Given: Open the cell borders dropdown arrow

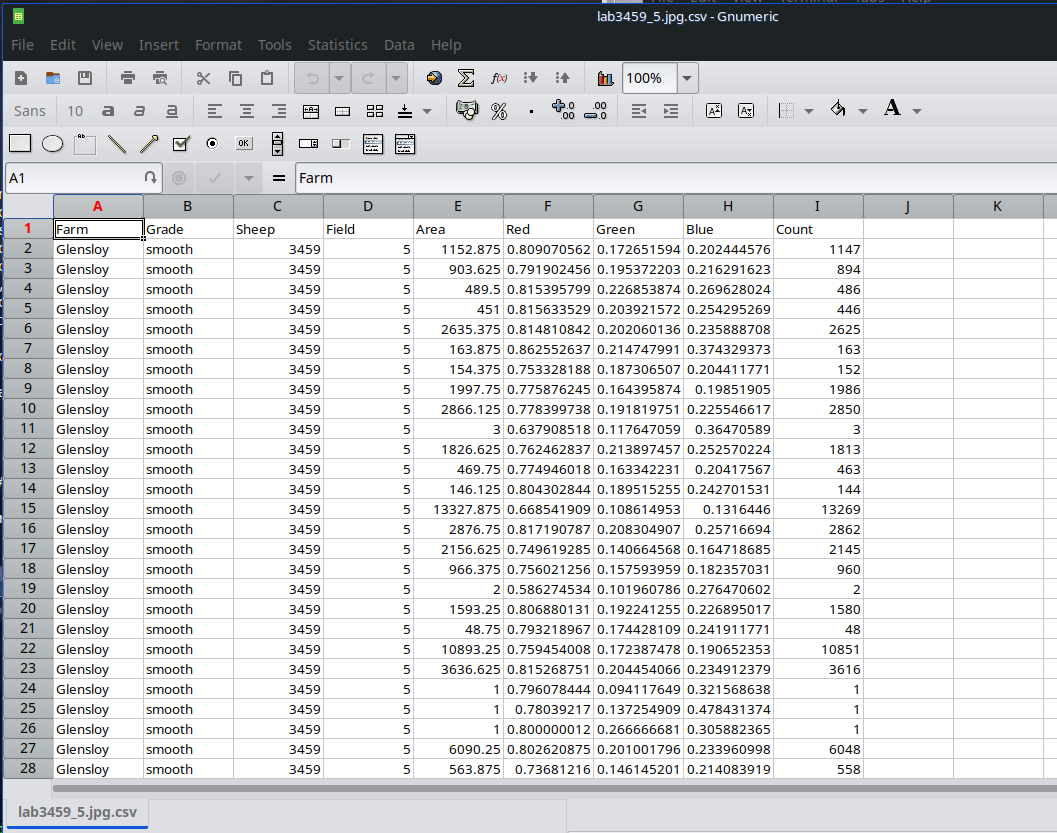Looking at the screenshot, I should [809, 111].
